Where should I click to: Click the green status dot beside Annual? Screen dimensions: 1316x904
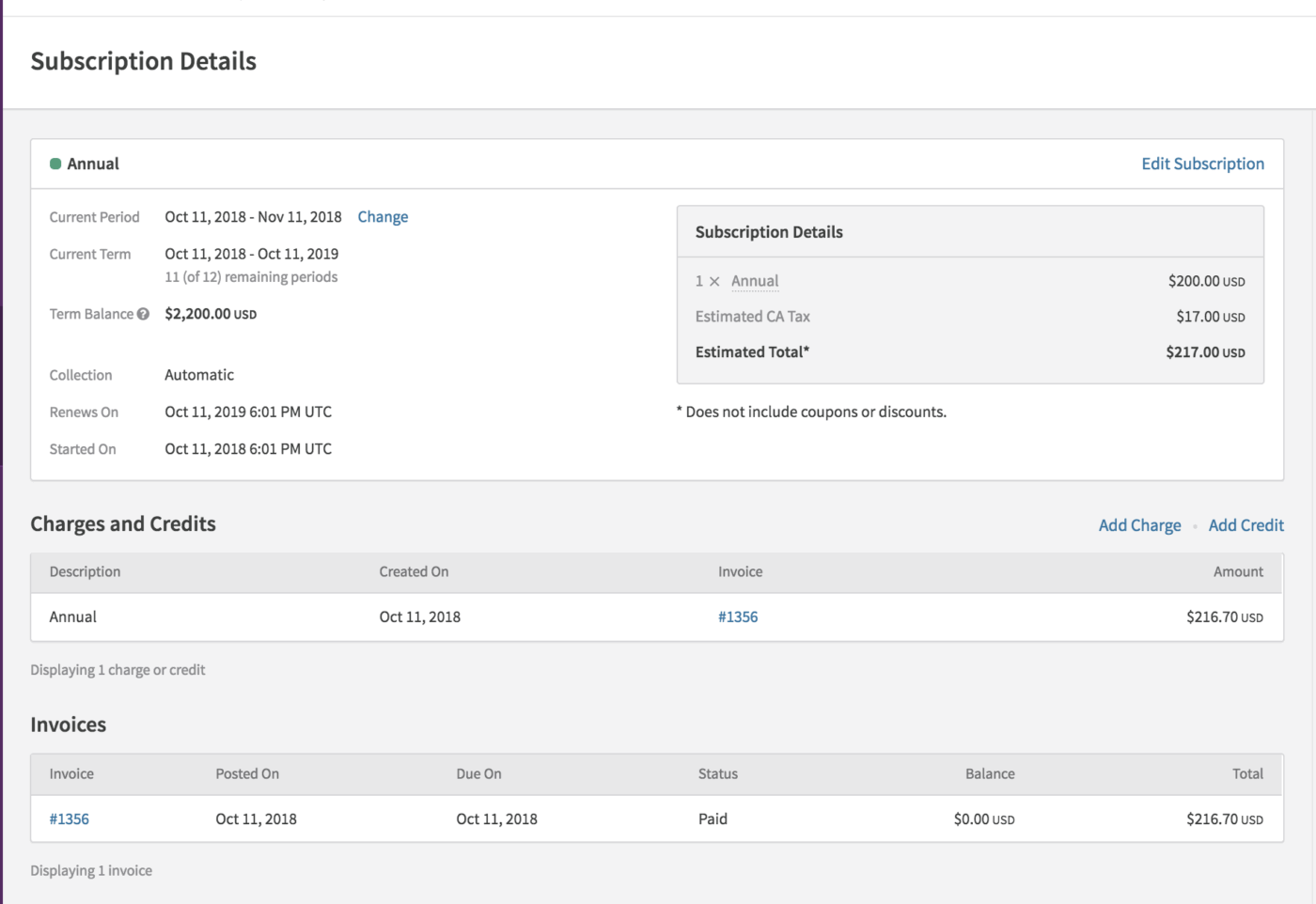[x=56, y=163]
